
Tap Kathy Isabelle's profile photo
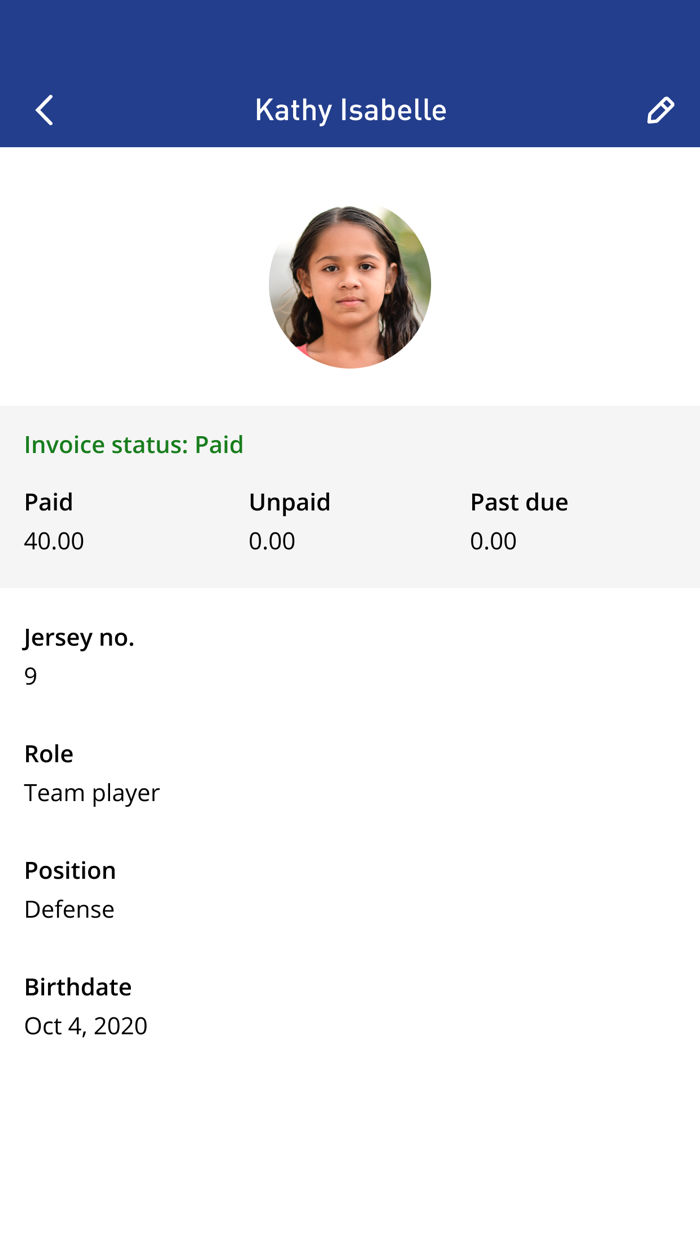pyautogui.click(x=350, y=286)
